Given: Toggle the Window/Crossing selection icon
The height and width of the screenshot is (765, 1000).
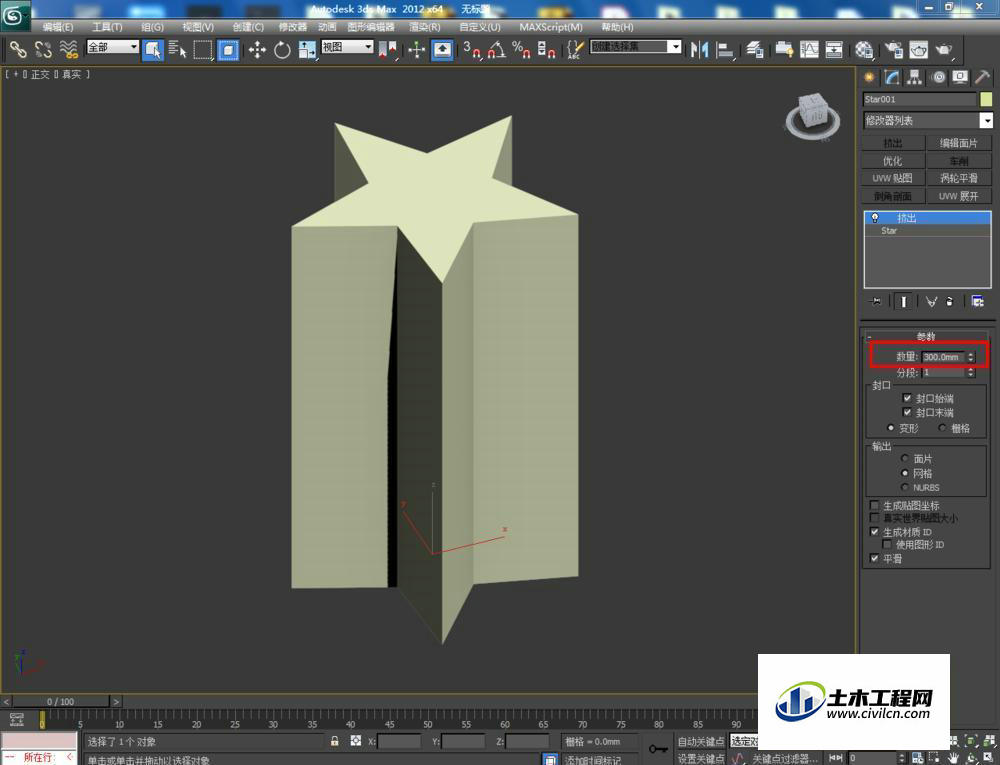Looking at the screenshot, I should point(228,50).
